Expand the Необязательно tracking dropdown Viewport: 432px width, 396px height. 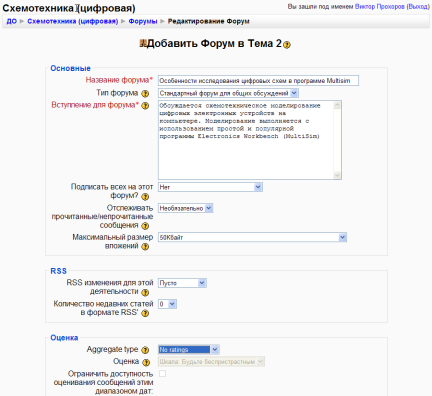185,208
